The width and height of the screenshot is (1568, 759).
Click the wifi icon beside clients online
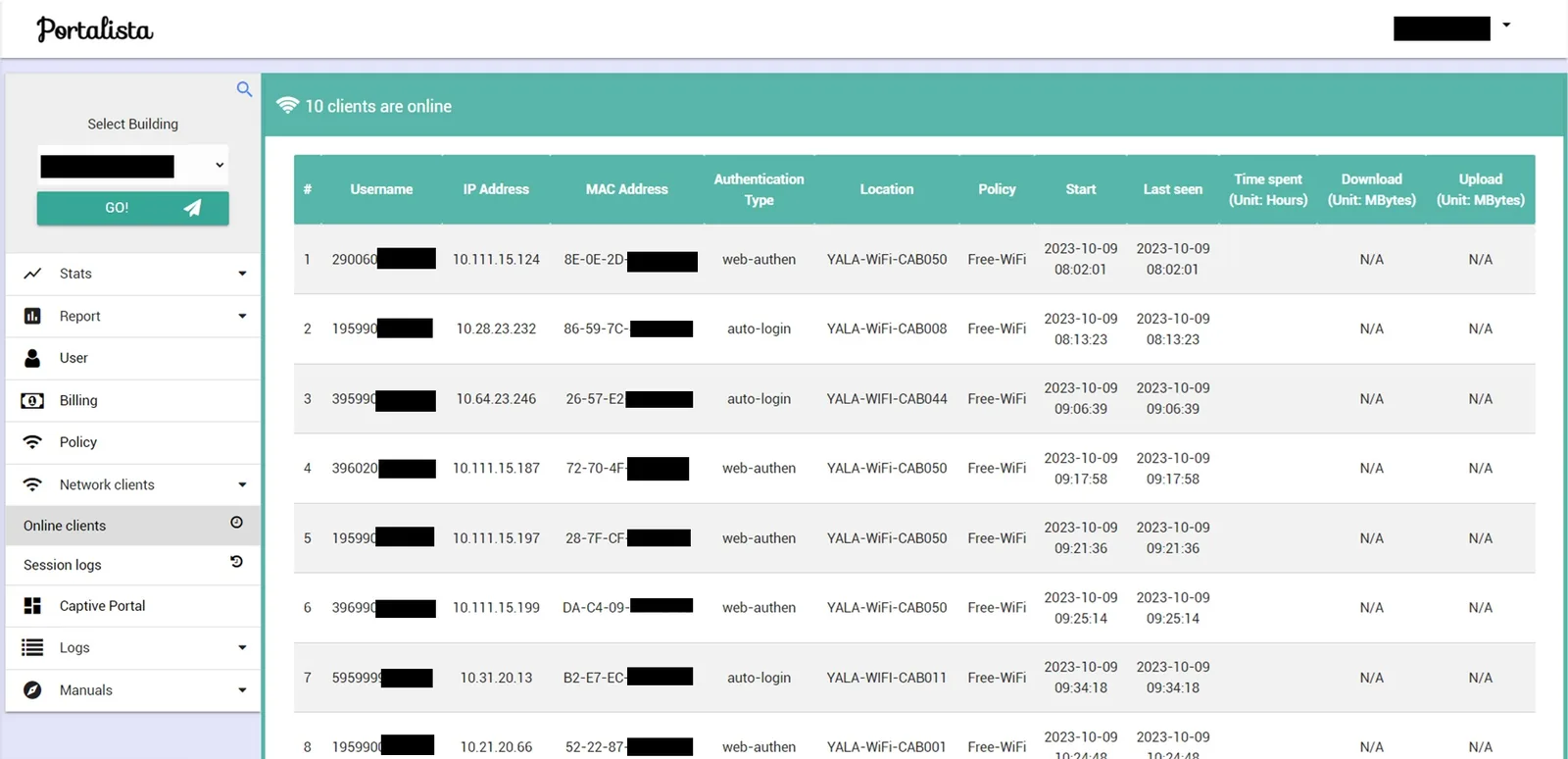pyautogui.click(x=287, y=105)
